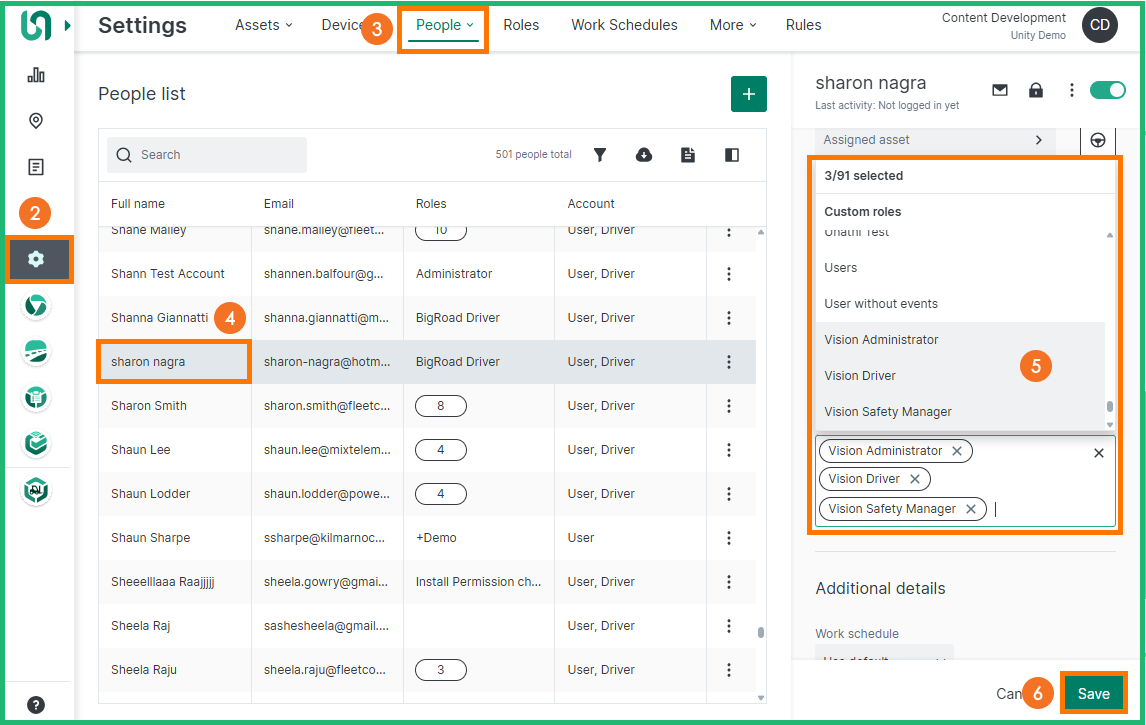Open the Rules tab
This screenshot has width=1146, height=725.
click(803, 25)
